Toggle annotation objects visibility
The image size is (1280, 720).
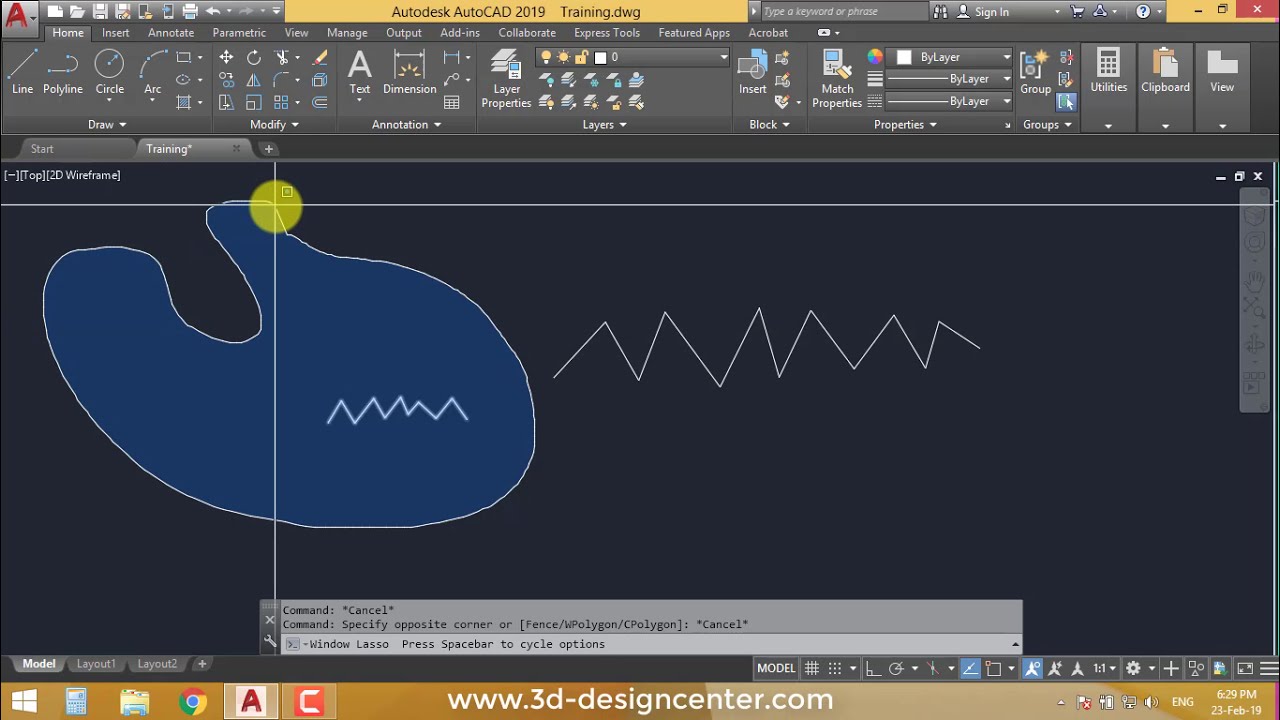click(1033, 668)
